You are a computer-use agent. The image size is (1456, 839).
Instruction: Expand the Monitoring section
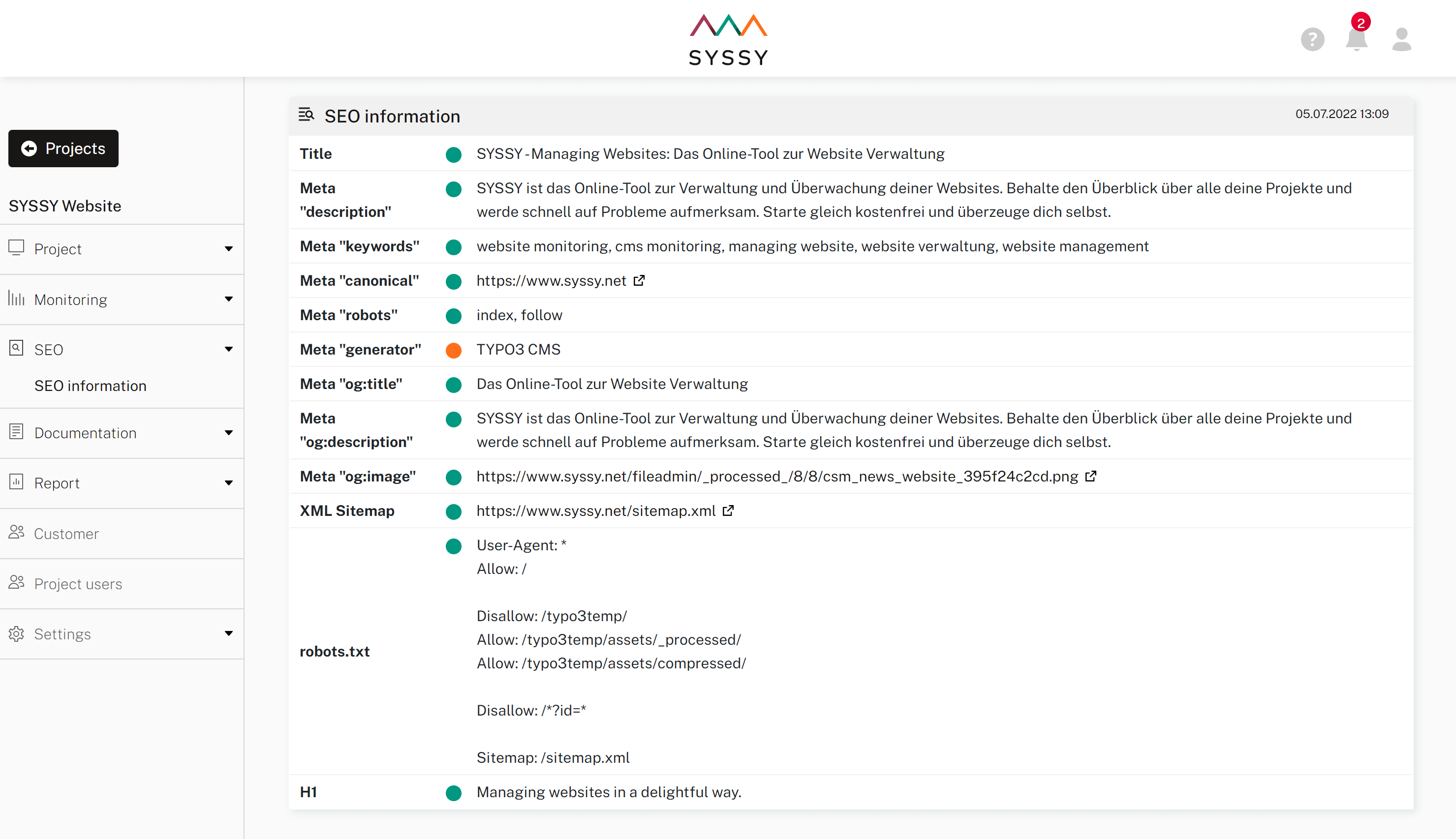(229, 299)
